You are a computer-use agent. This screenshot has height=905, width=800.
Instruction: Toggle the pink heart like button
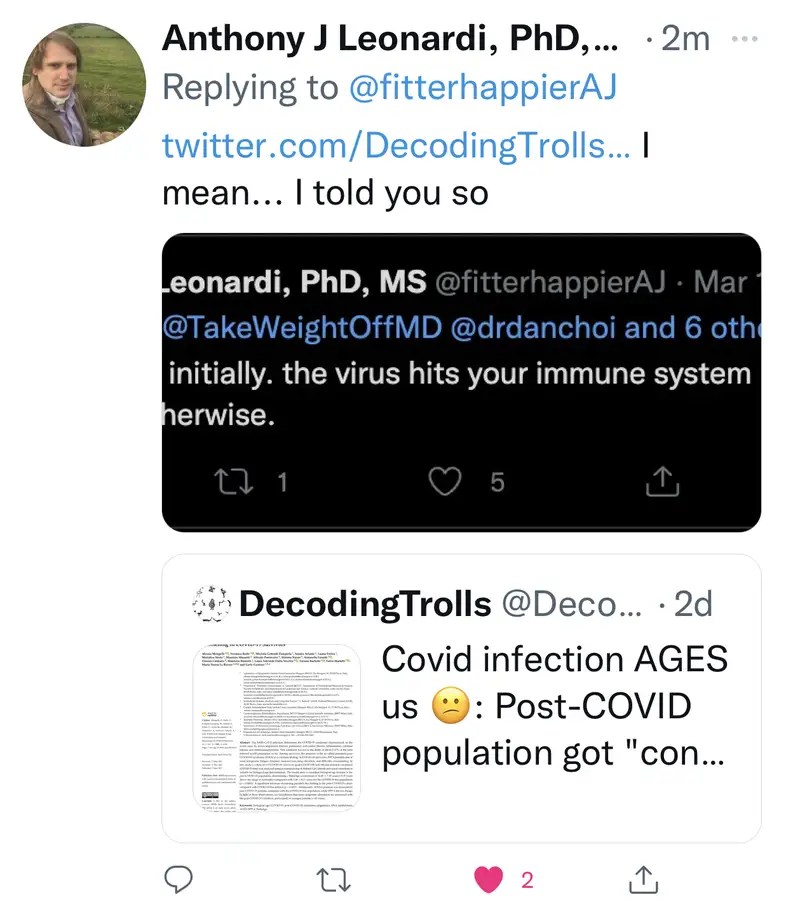coord(489,879)
